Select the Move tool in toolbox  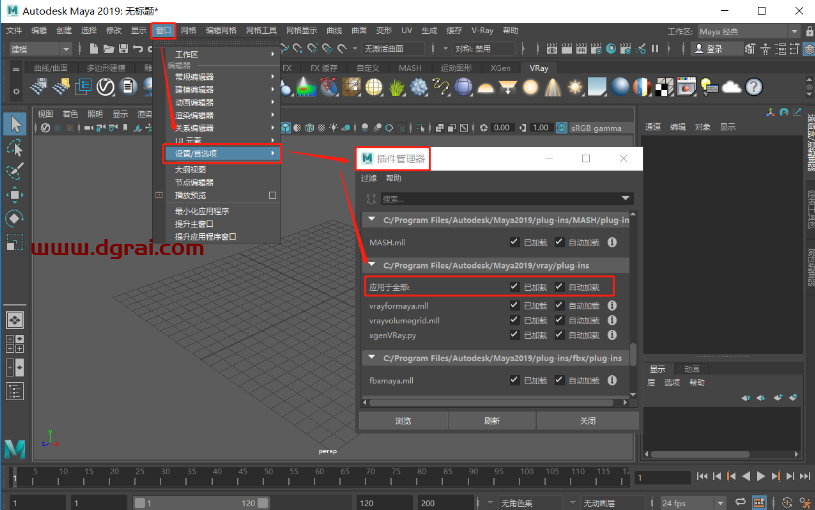click(15, 195)
